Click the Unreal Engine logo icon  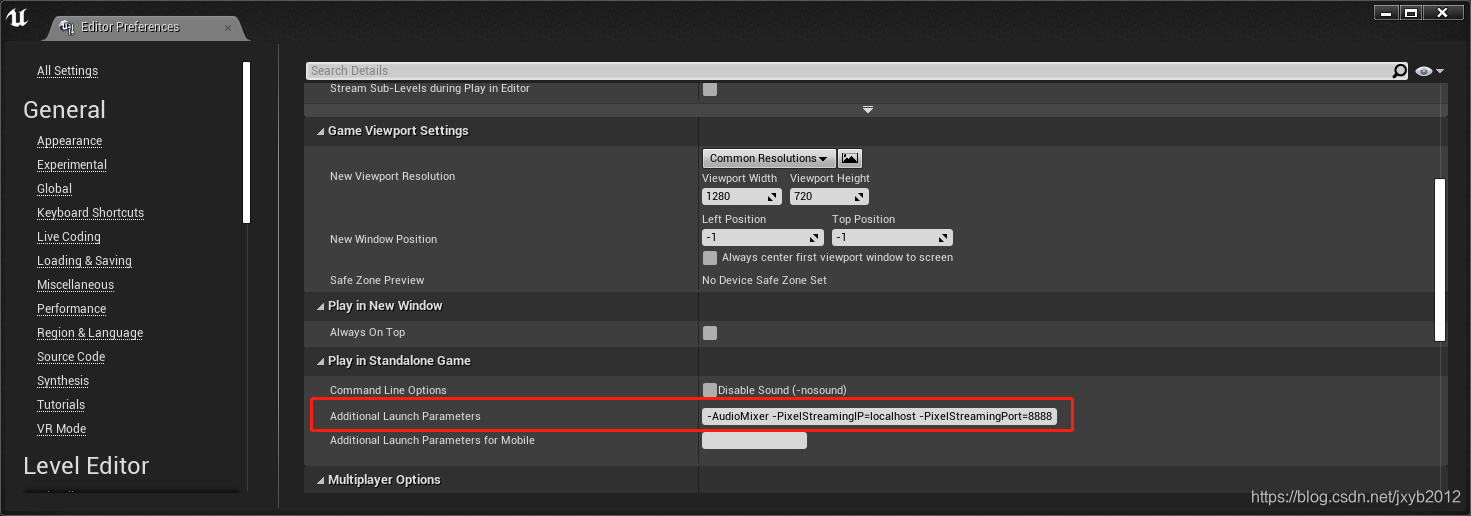(18, 17)
